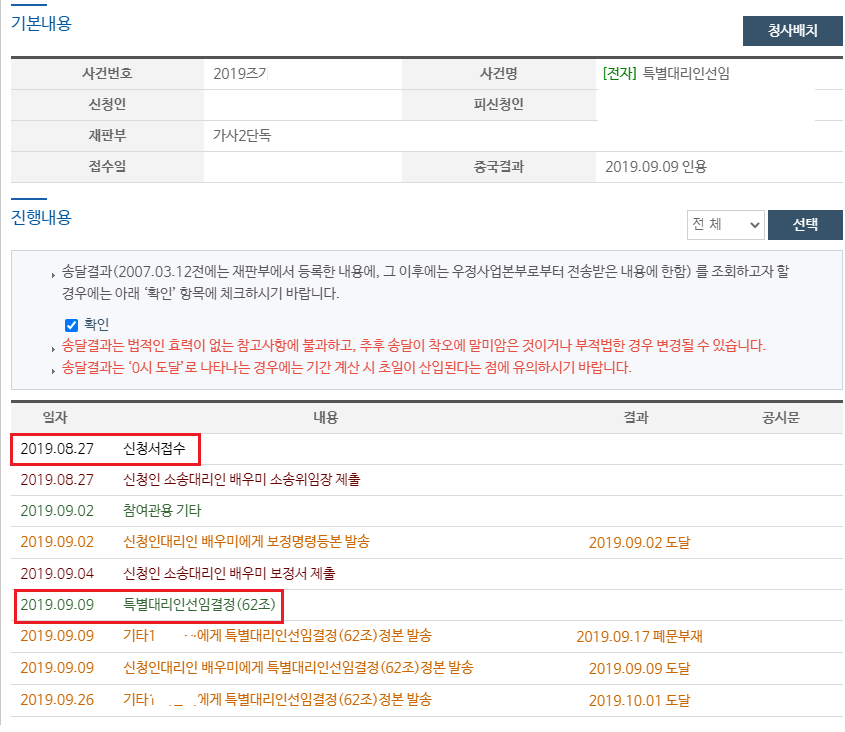Click the [전자] 특별대리인선임 case name
The width and height of the screenshot is (845, 732).
click(x=666, y=73)
